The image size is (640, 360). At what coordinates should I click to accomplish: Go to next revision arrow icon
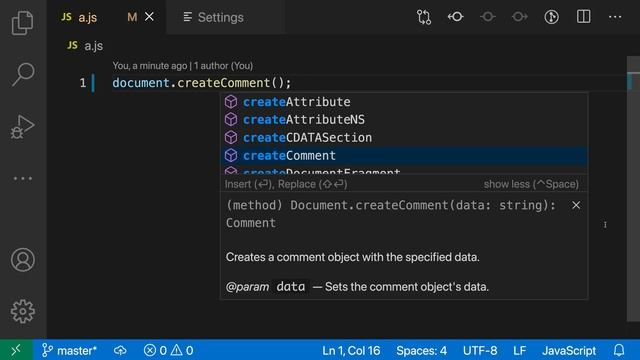[x=519, y=17]
